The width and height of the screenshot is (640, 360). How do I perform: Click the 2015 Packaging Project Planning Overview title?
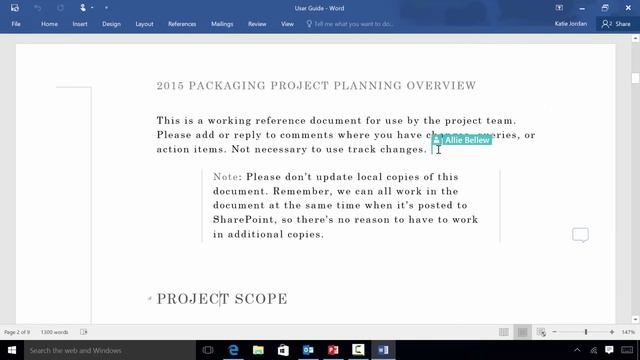click(316, 86)
